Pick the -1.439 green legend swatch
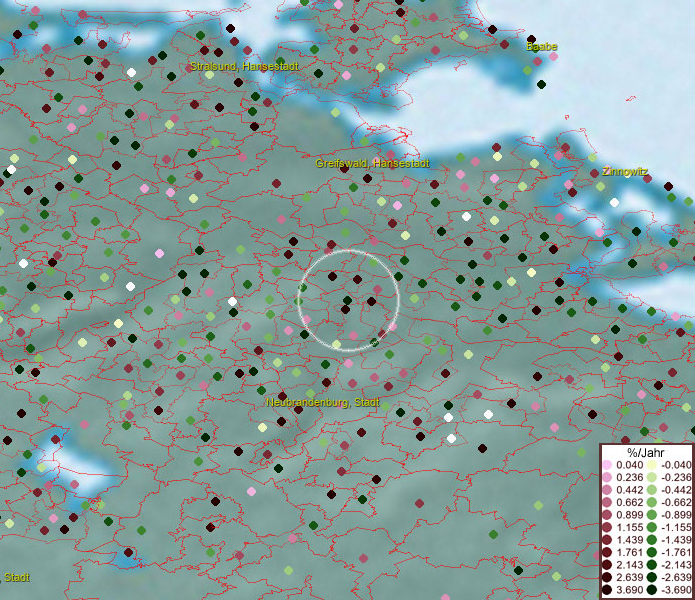The height and width of the screenshot is (600, 695). pos(652,540)
